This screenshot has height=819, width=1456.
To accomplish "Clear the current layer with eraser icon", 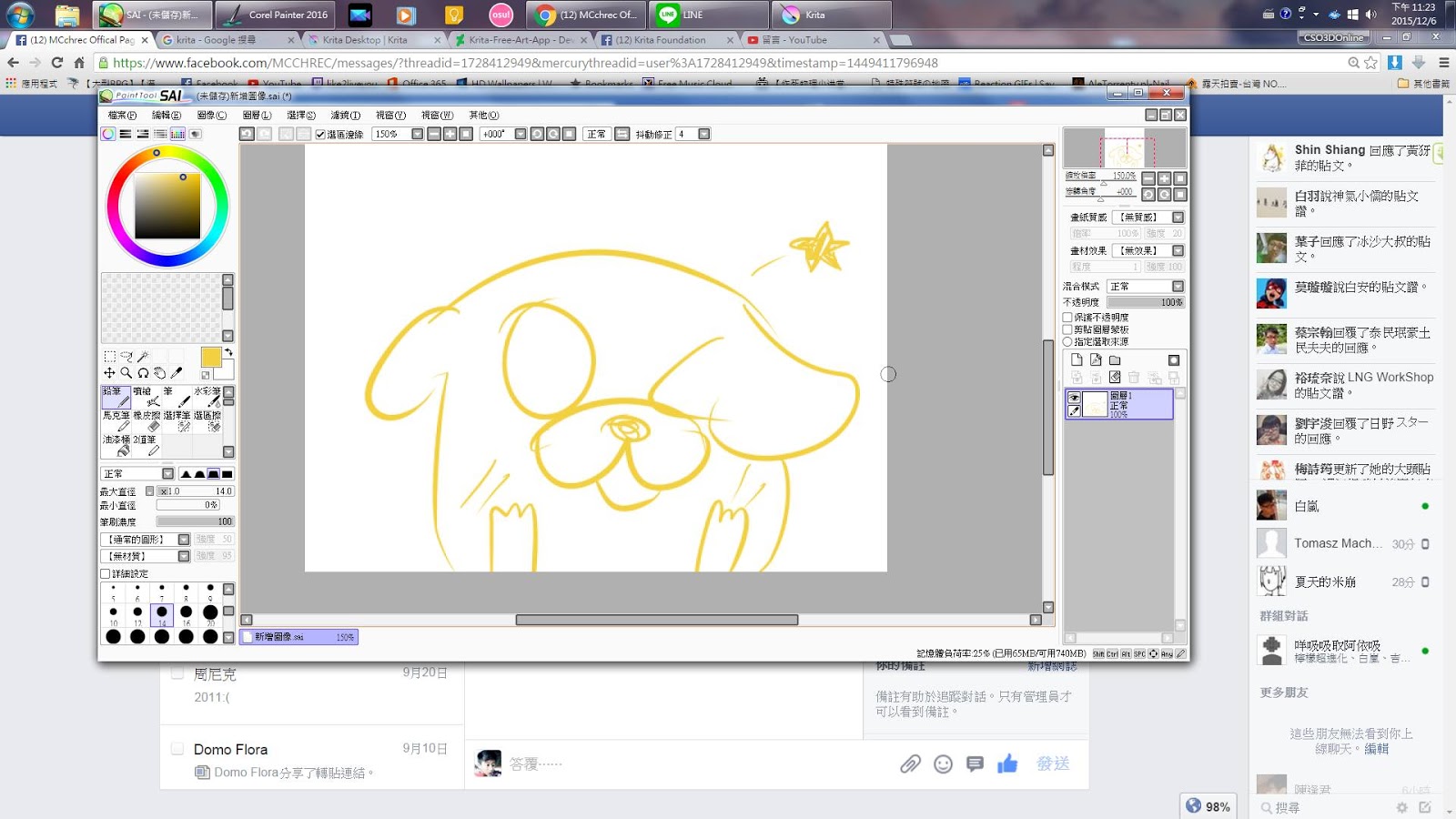I will (x=1115, y=377).
